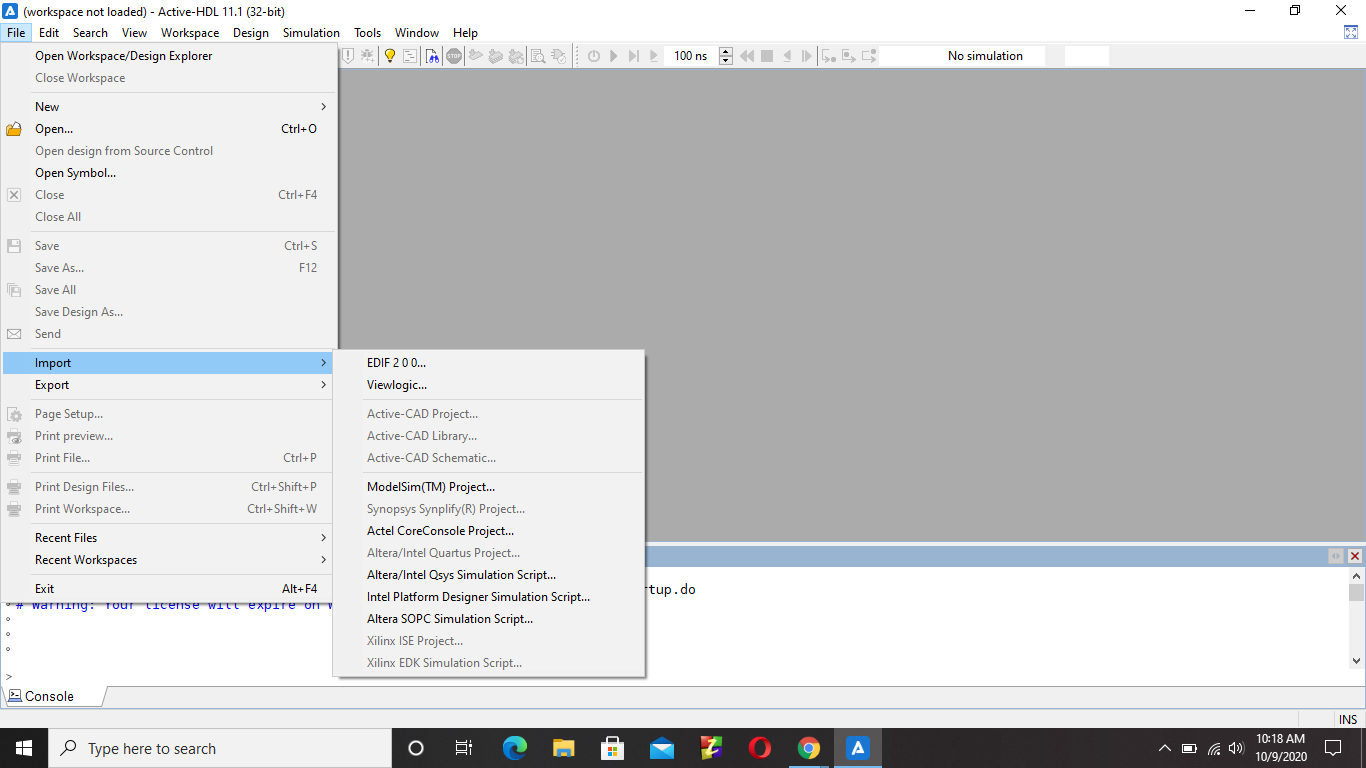This screenshot has height=768, width=1366.
Task: Open the notification center icon
Action: coord(1332,748)
